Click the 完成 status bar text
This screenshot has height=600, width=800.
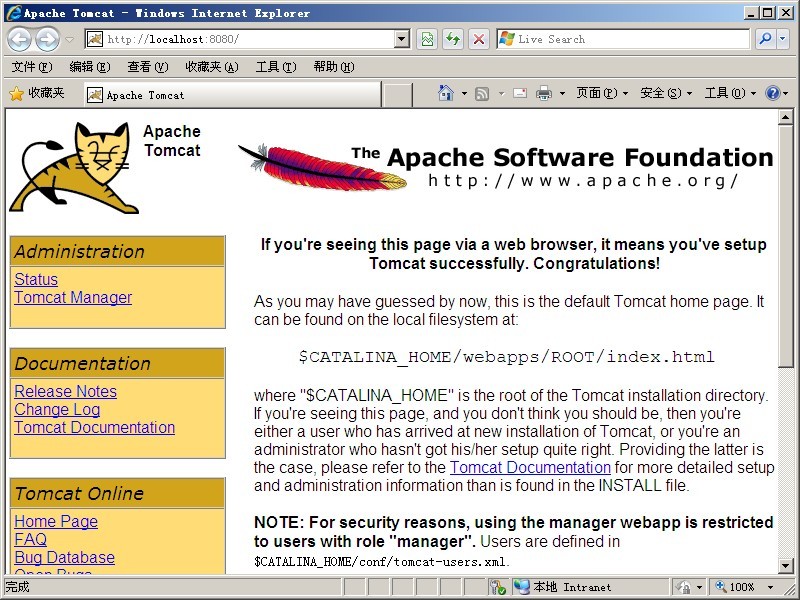(x=18, y=587)
